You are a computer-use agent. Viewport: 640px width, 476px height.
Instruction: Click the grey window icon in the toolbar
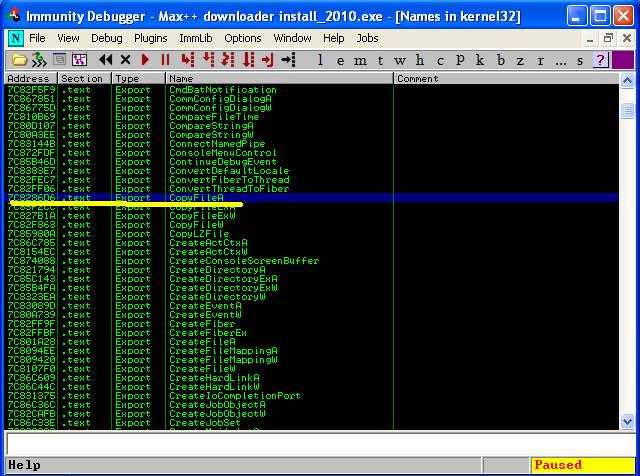[60, 60]
